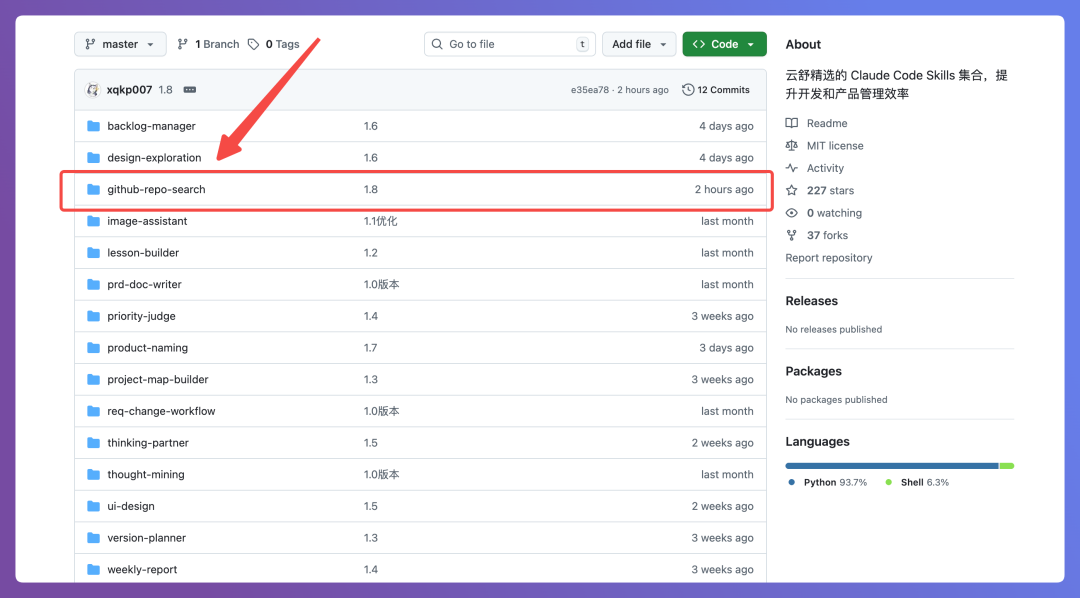Open the github-repo-search folder
The image size is (1080, 598).
point(156,190)
